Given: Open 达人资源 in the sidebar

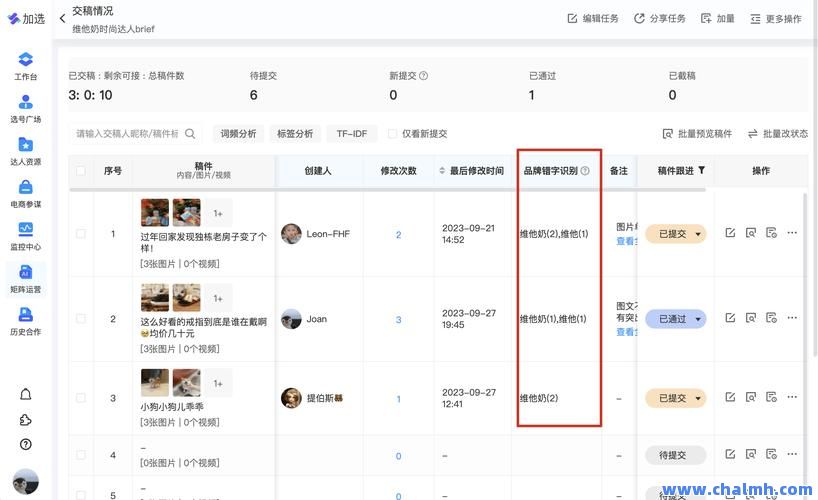Looking at the screenshot, I should point(26,151).
